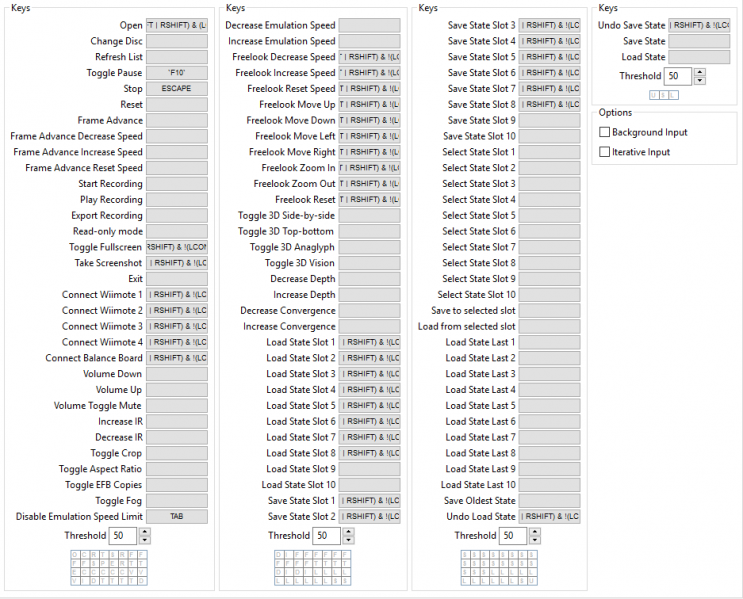Image resolution: width=743 pixels, height=599 pixels.
Task: Click the Threshold field below Disable Emulation Speed Limit
Action: pyautogui.click(x=123, y=536)
